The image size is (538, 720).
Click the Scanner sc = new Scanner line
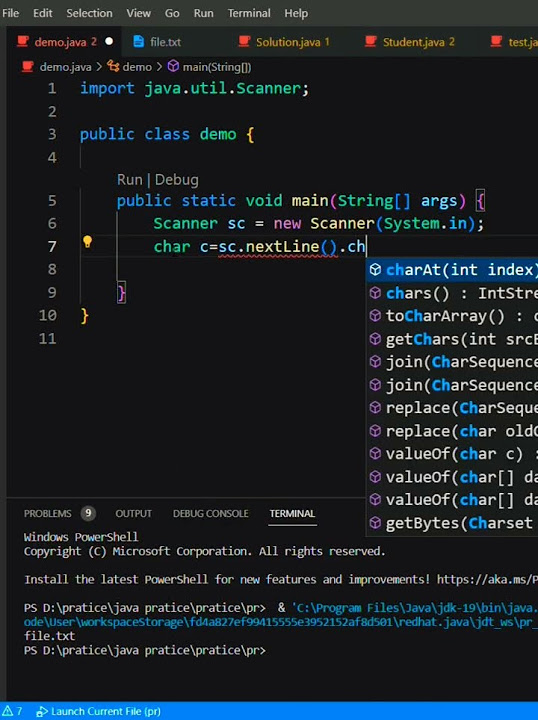tap(319, 224)
